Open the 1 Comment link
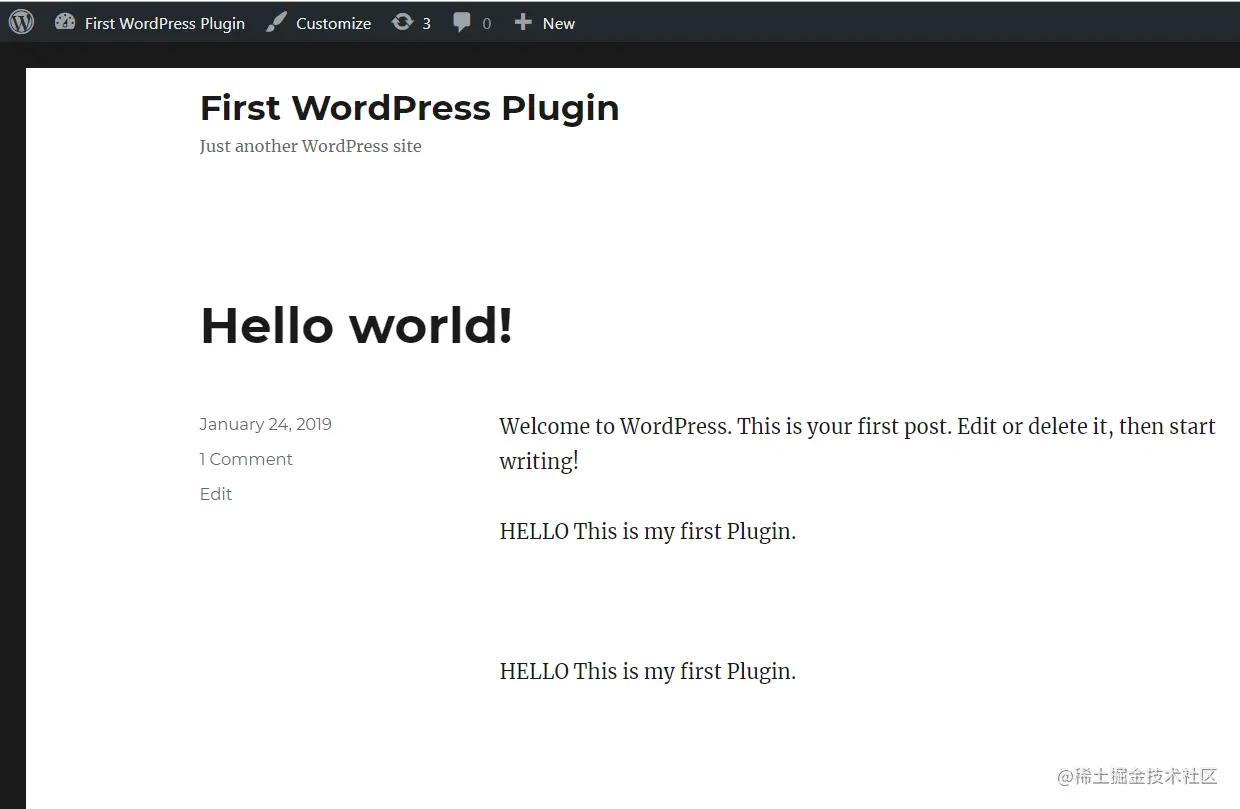Image resolution: width=1240 pixels, height=809 pixels. point(246,459)
